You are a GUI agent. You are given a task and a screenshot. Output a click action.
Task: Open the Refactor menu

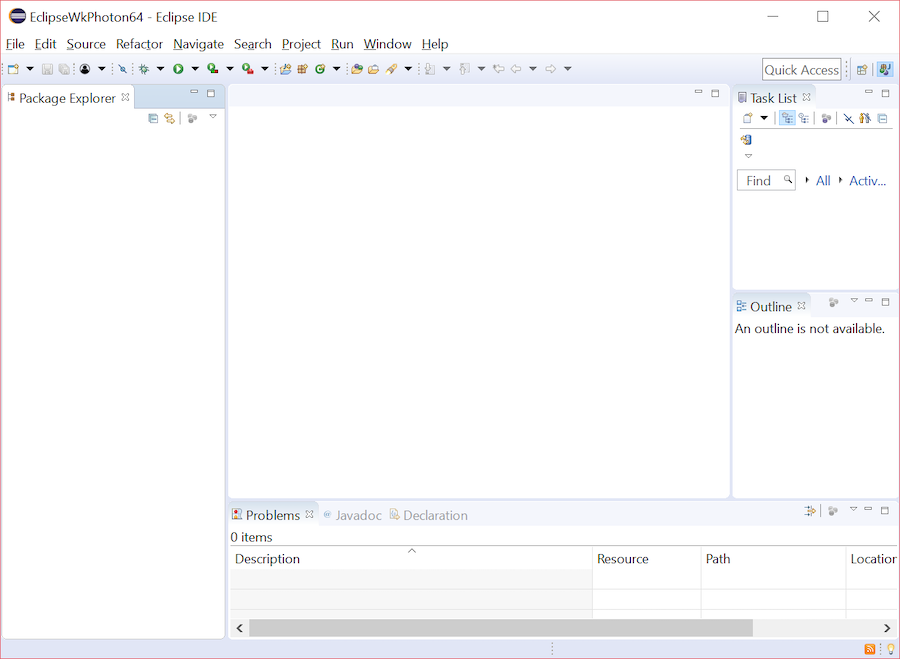pyautogui.click(x=139, y=44)
